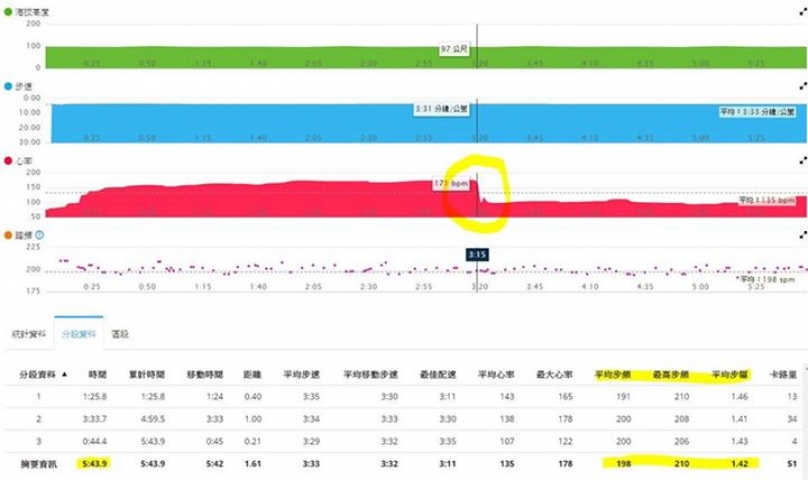
Task: Click lap 1 time value 1:25.8 in 時間 column
Action: [x=94, y=396]
